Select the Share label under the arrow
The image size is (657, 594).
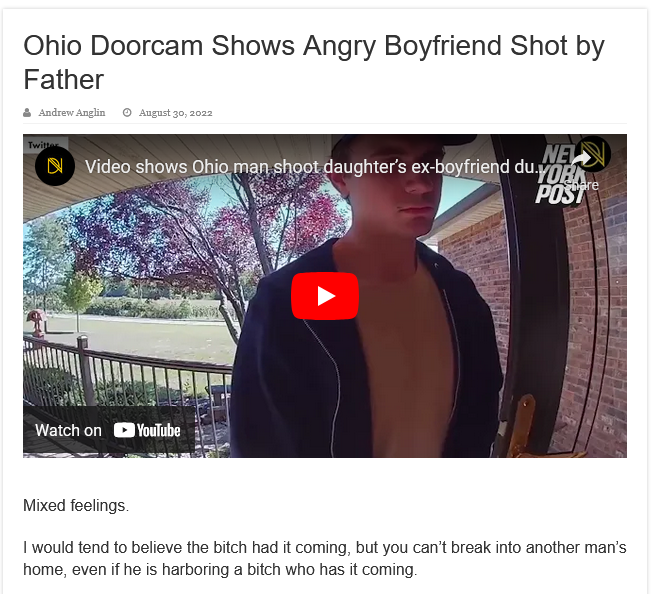[581, 185]
